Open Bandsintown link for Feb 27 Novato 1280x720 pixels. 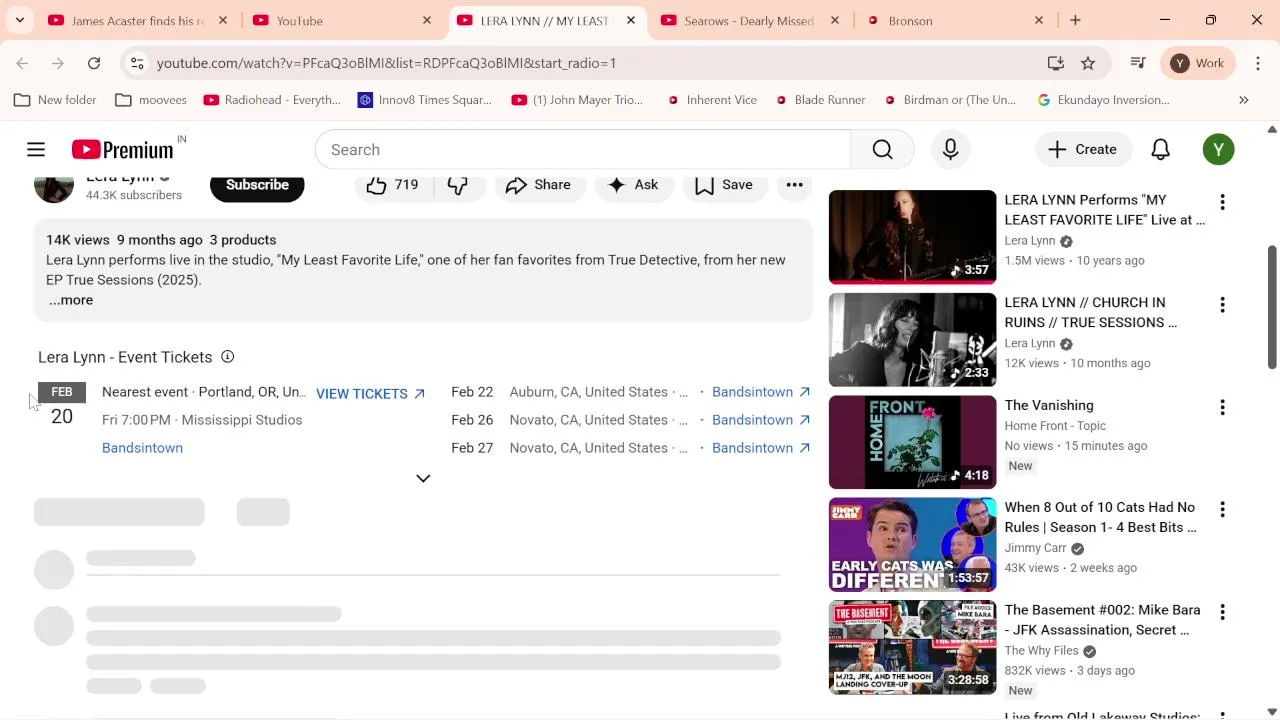tap(761, 448)
